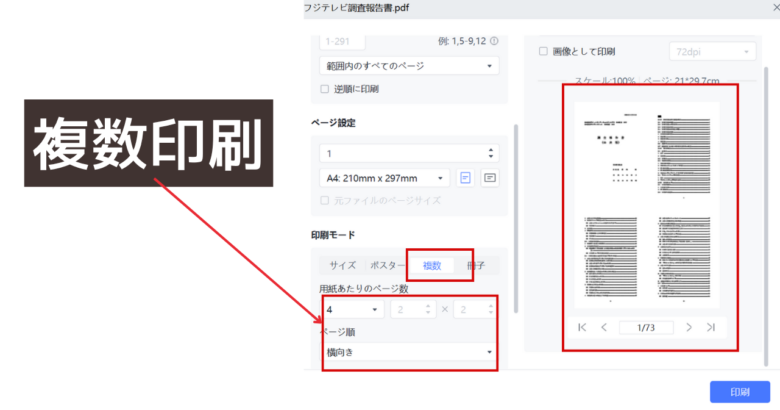Check 元ファイルのページサイズ option
The image size is (780, 410).
point(324,201)
